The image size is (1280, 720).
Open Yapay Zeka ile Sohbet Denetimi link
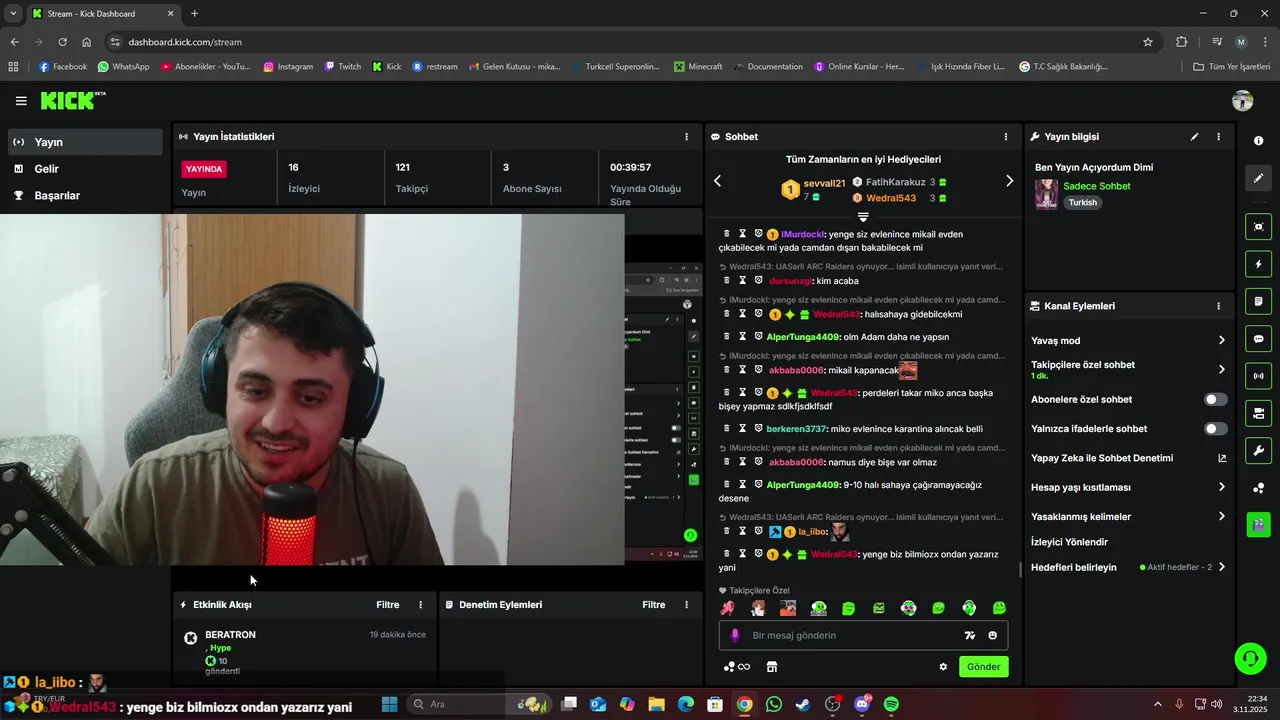pyautogui.click(x=1128, y=458)
